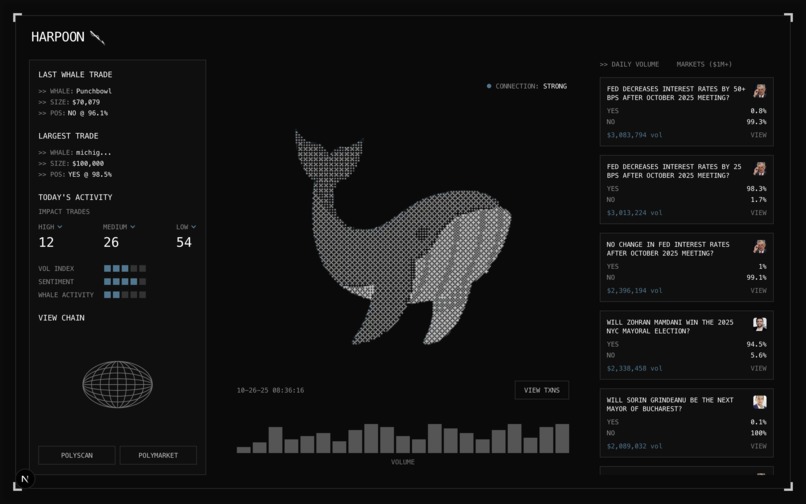Click the HARPOON title text
This screenshot has height=504, width=806.
coord(58,37)
